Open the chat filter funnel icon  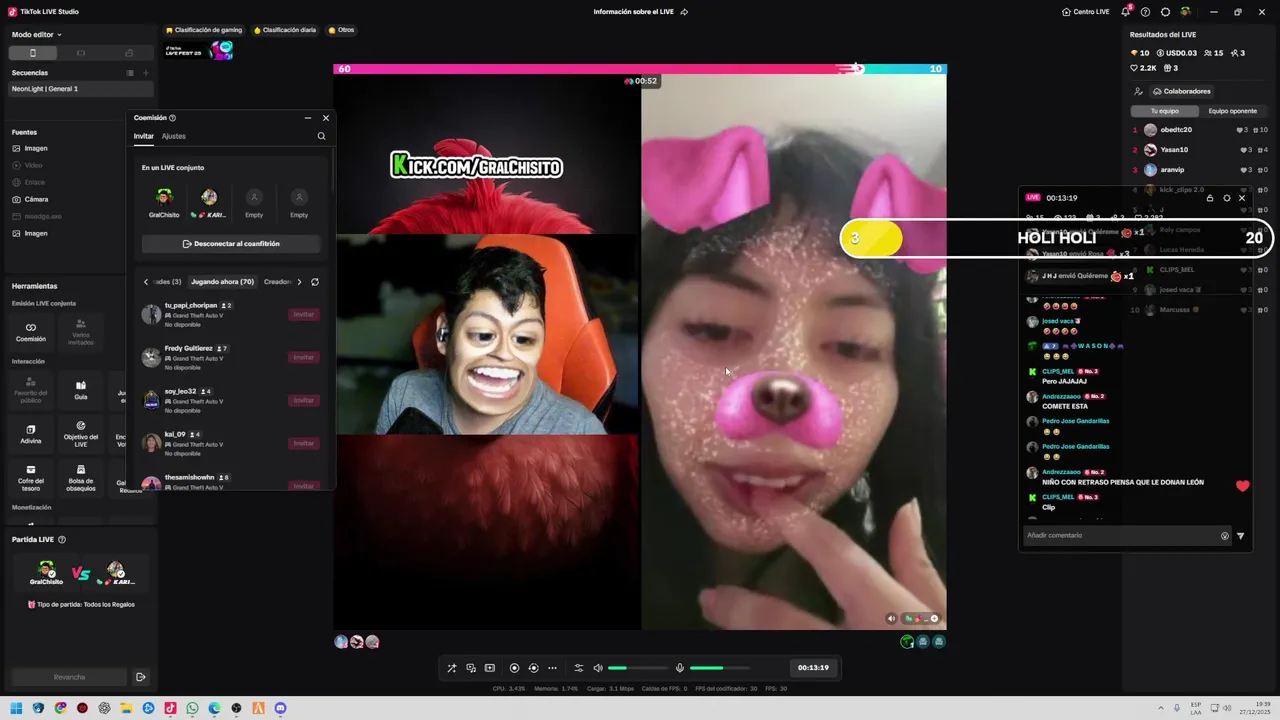pyautogui.click(x=1241, y=536)
